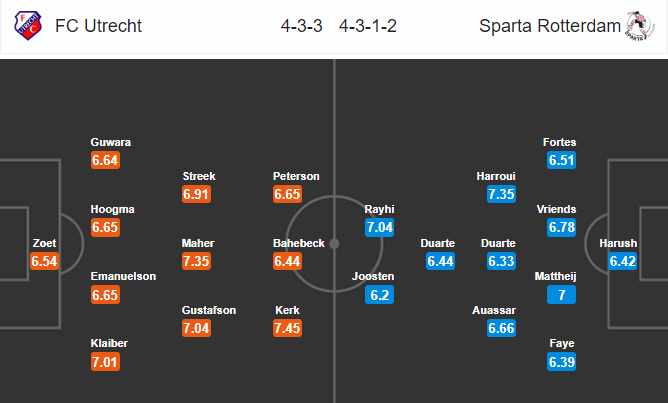Select player name Gustafson
This screenshot has height=403, width=668.
pos(209,310)
